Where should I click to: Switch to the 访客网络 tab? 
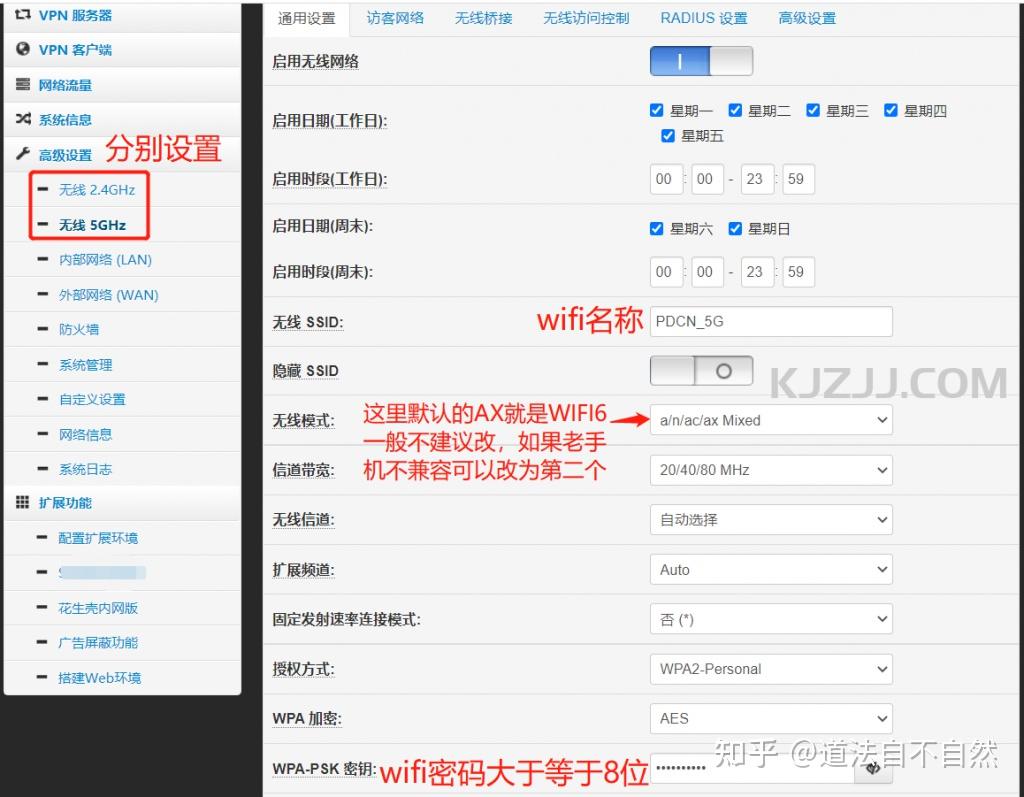click(395, 17)
